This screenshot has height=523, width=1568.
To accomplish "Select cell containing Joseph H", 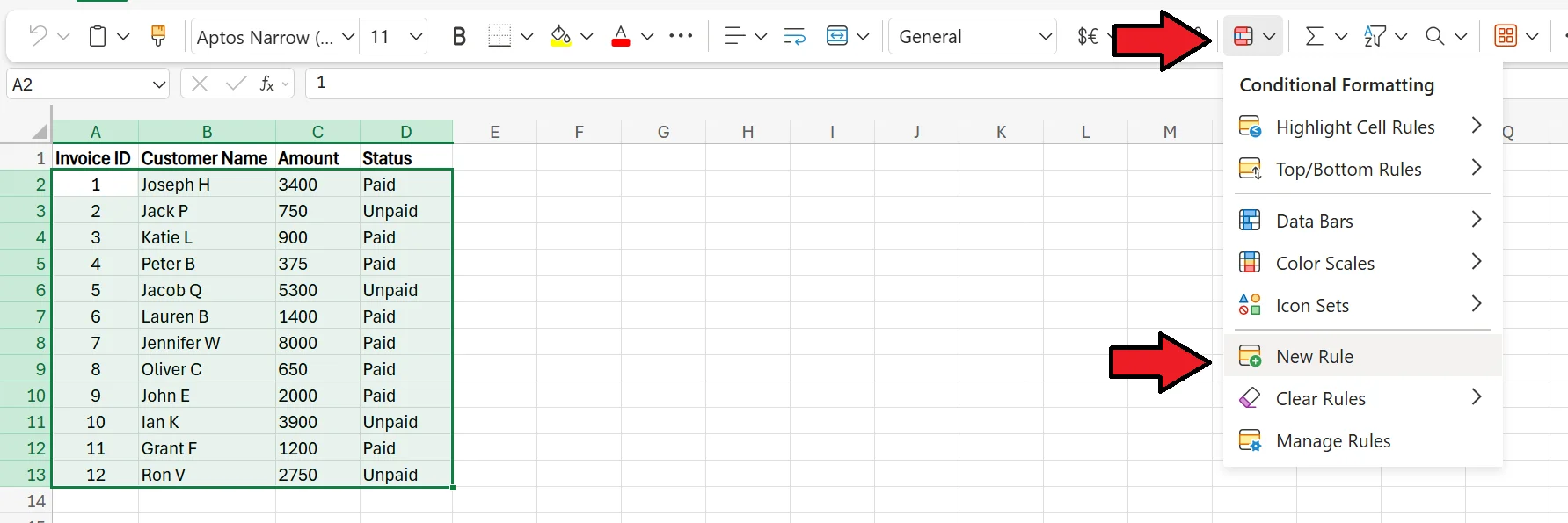I will point(207,185).
